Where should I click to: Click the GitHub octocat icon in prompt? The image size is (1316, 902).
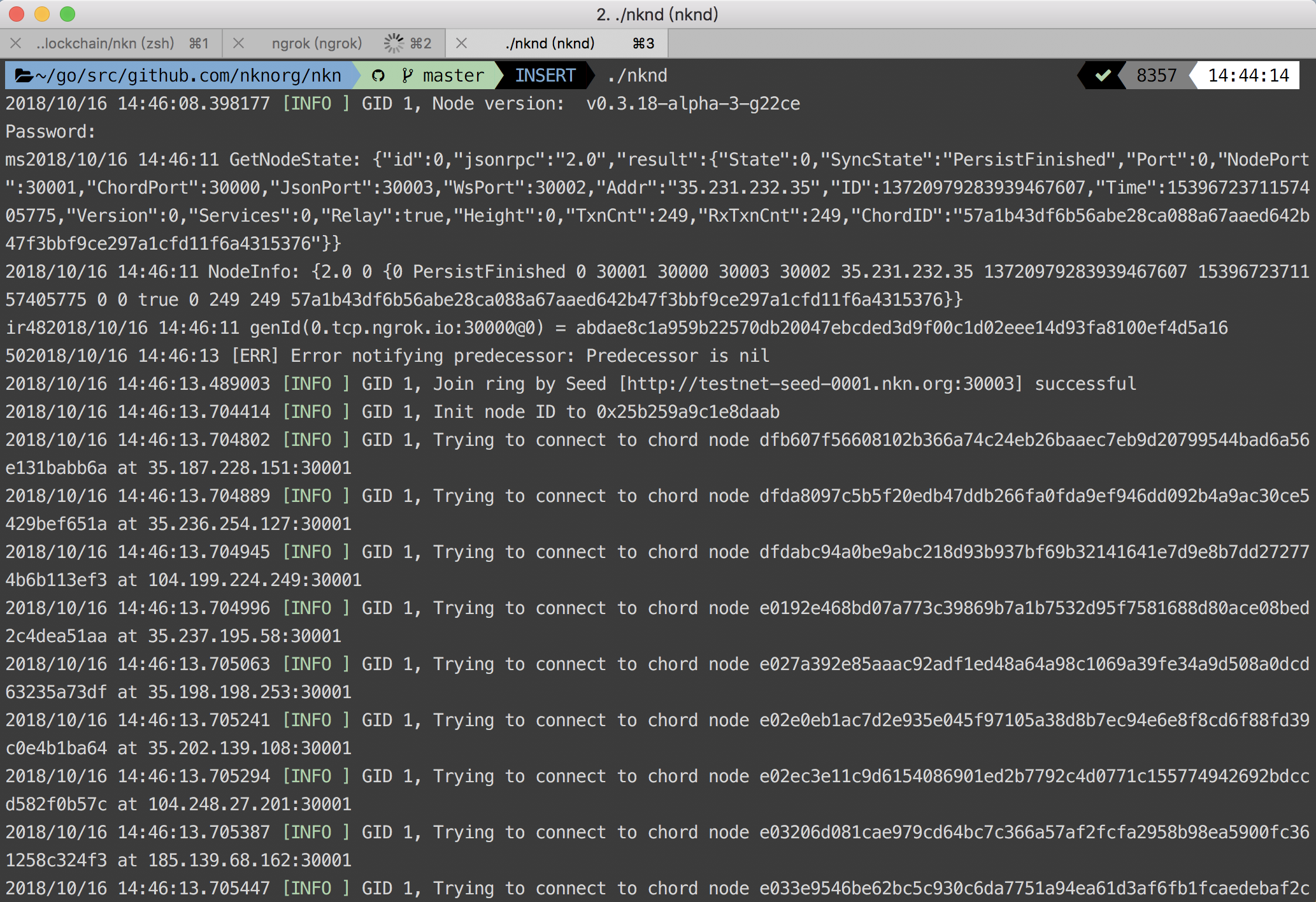coord(378,76)
